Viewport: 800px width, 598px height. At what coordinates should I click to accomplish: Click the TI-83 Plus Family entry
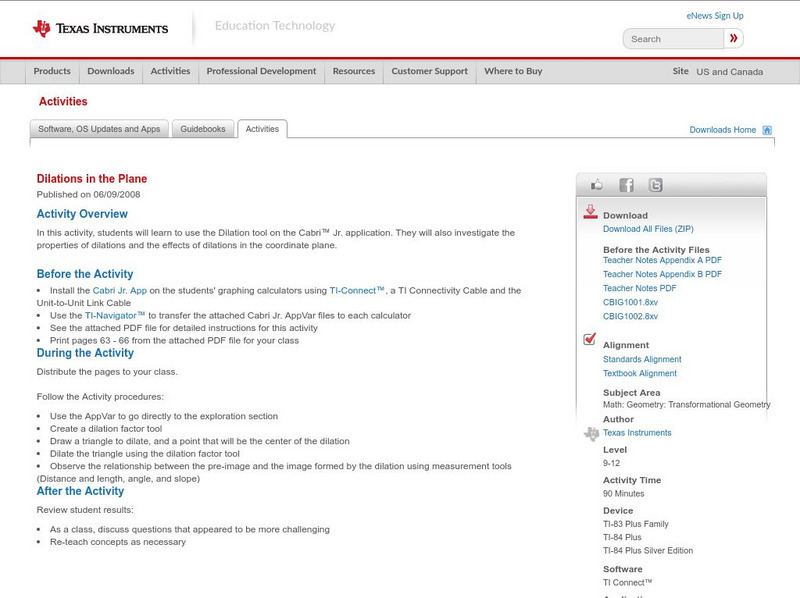pos(636,524)
